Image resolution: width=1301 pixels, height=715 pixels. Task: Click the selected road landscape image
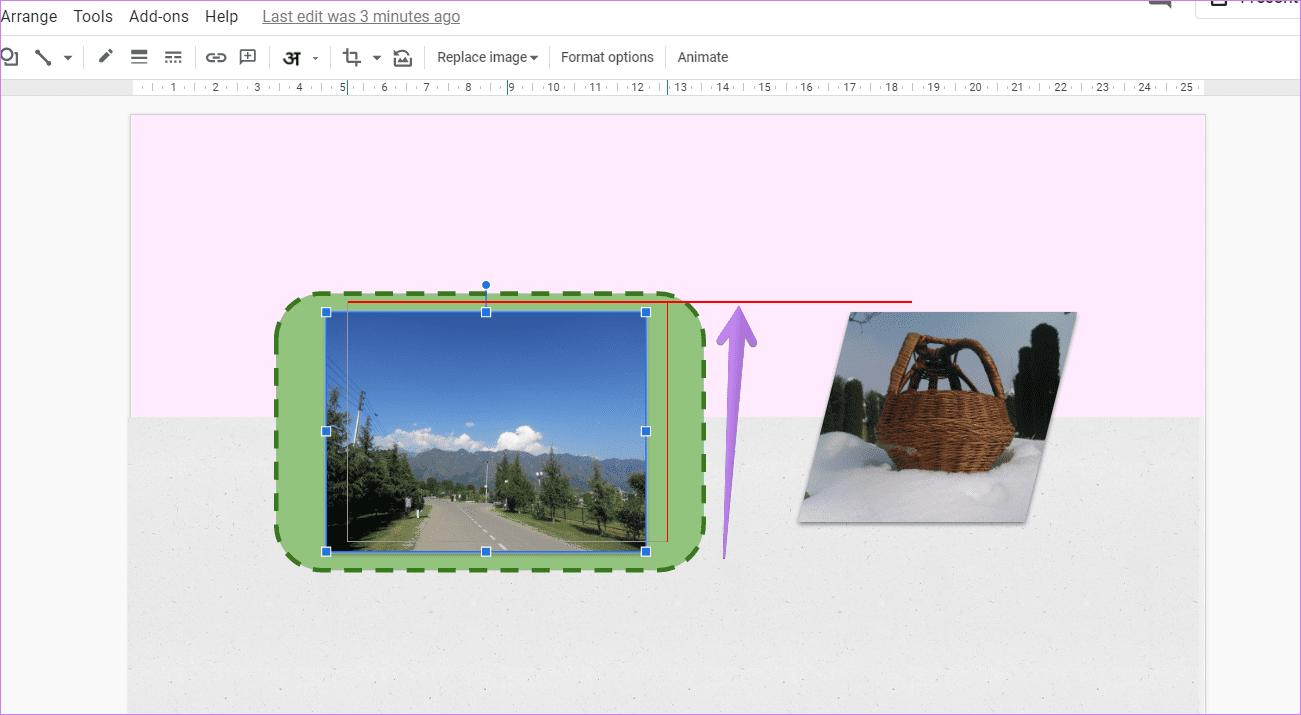click(486, 431)
